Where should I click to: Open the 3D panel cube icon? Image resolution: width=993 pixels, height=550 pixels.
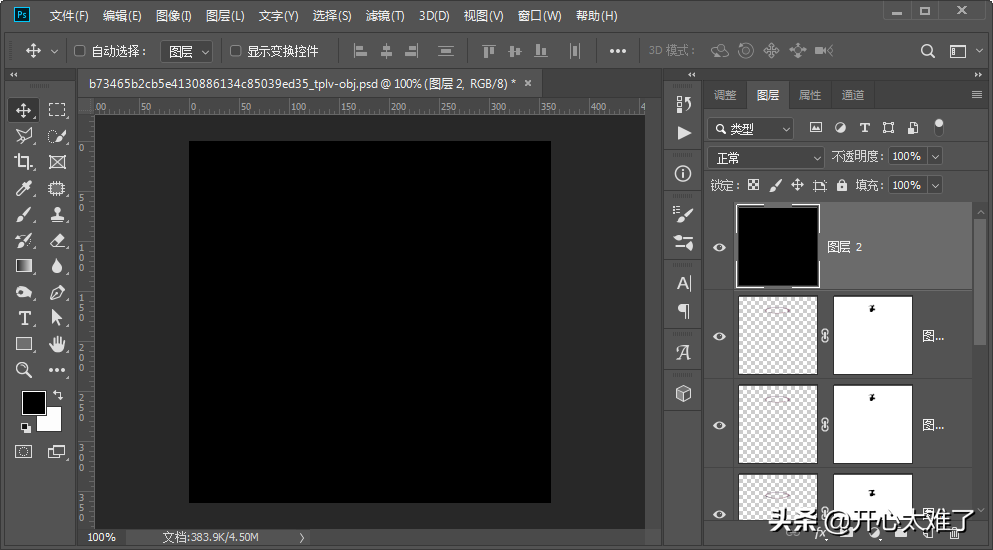[683, 393]
